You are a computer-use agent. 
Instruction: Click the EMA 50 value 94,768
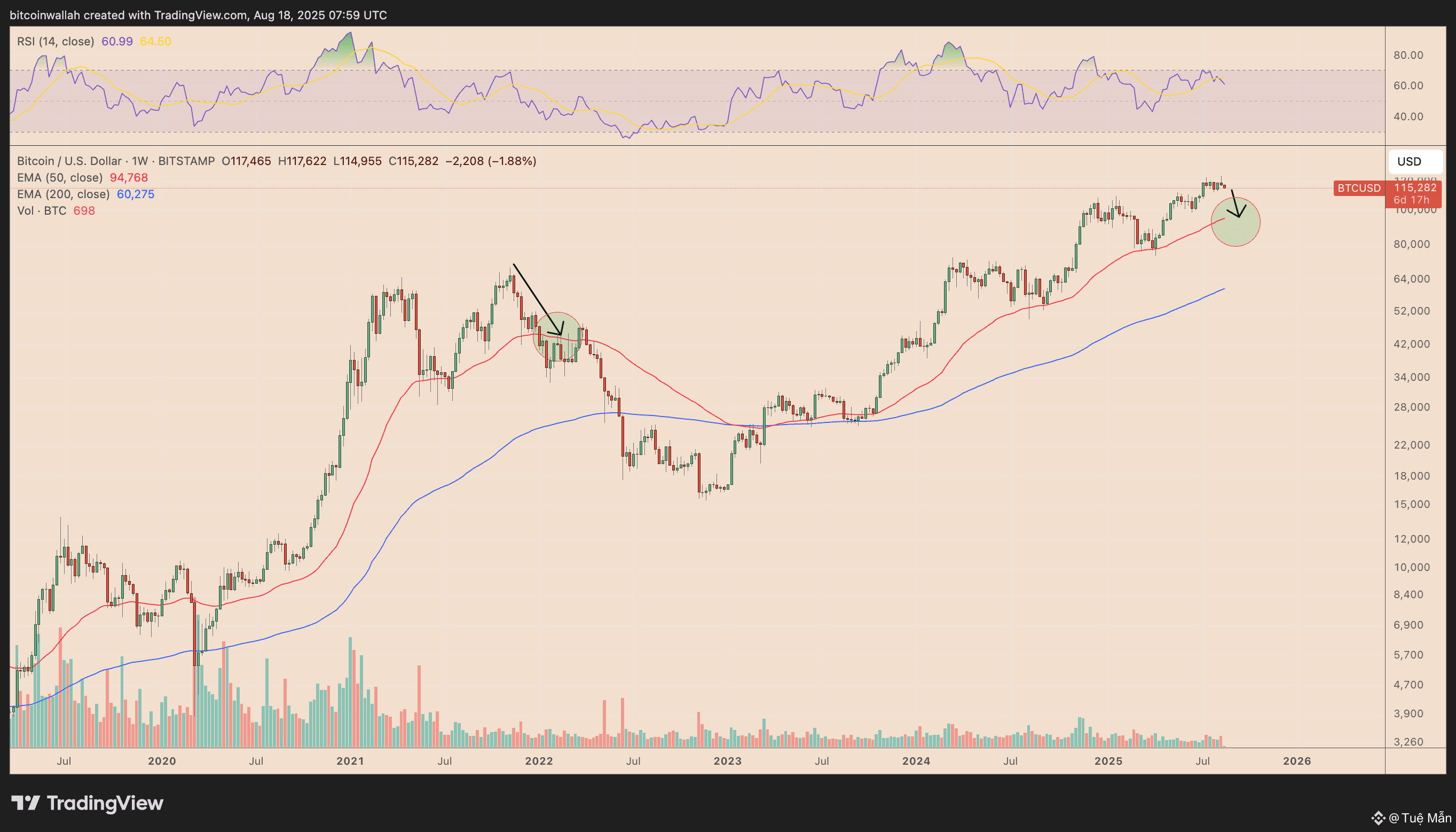click(x=129, y=178)
